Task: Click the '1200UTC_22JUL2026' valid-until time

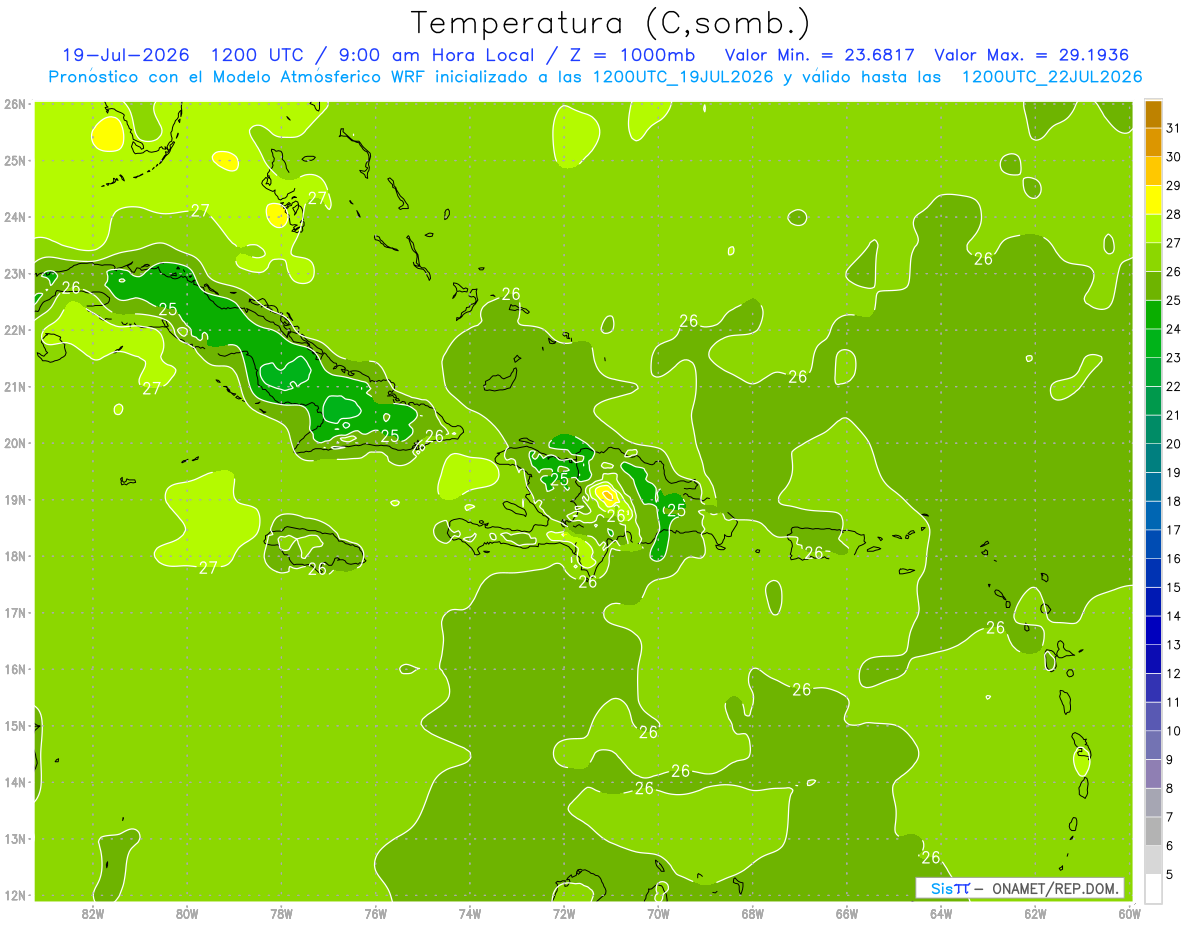Action: pos(1052,76)
